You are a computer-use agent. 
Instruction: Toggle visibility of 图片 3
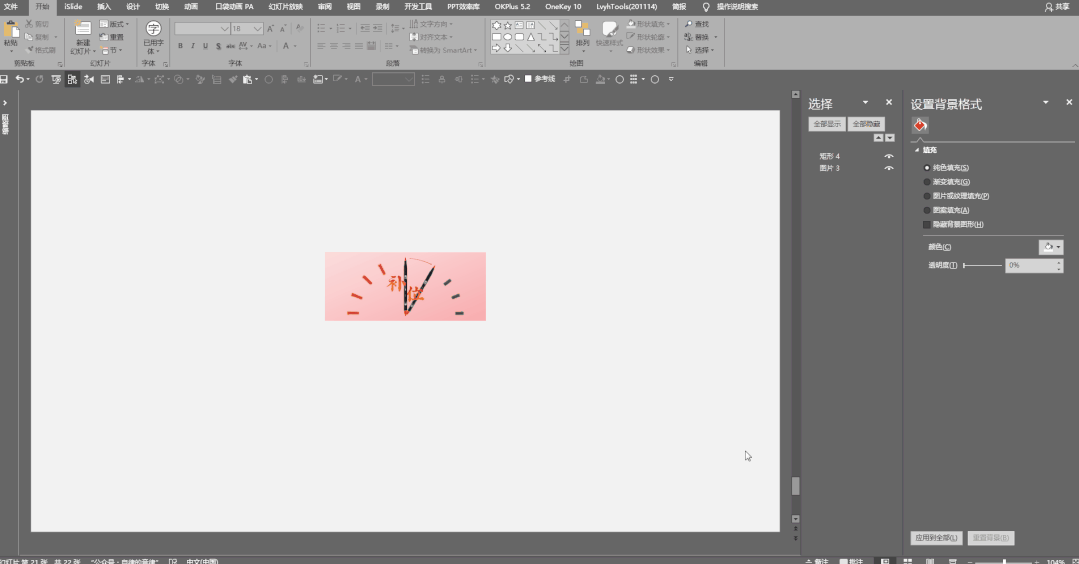click(x=888, y=168)
